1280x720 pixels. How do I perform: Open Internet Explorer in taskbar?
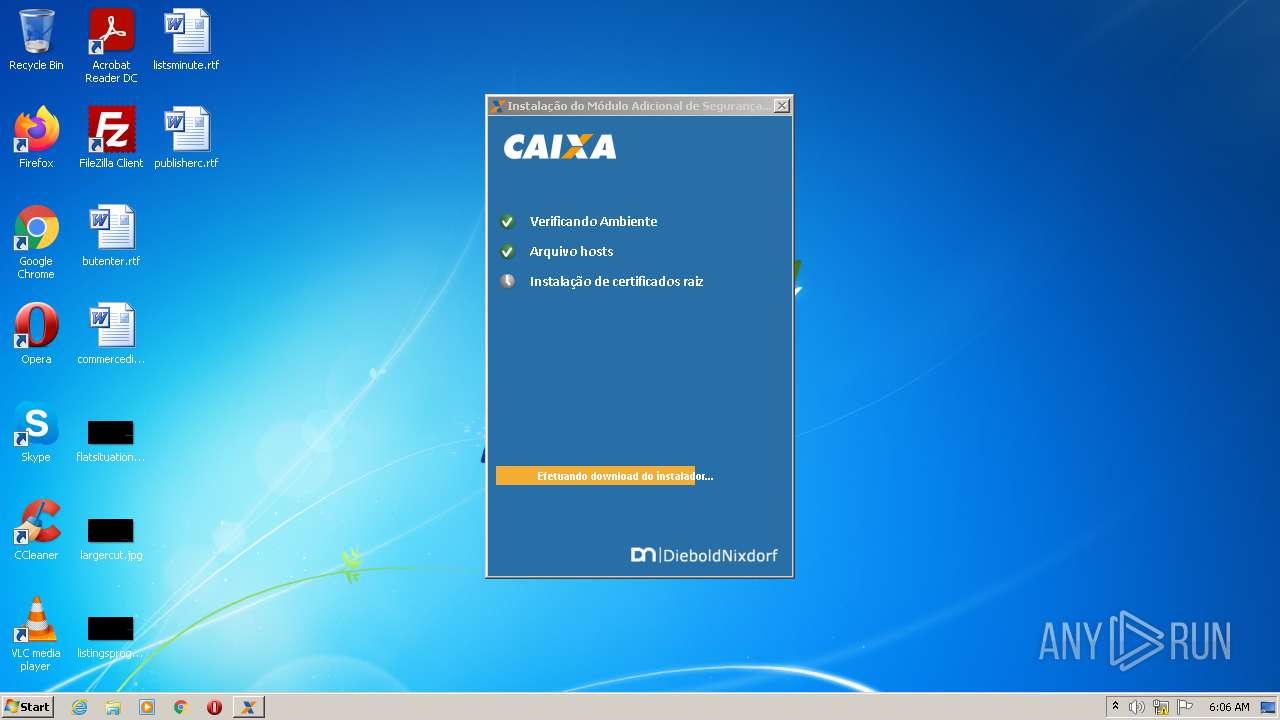(x=80, y=707)
